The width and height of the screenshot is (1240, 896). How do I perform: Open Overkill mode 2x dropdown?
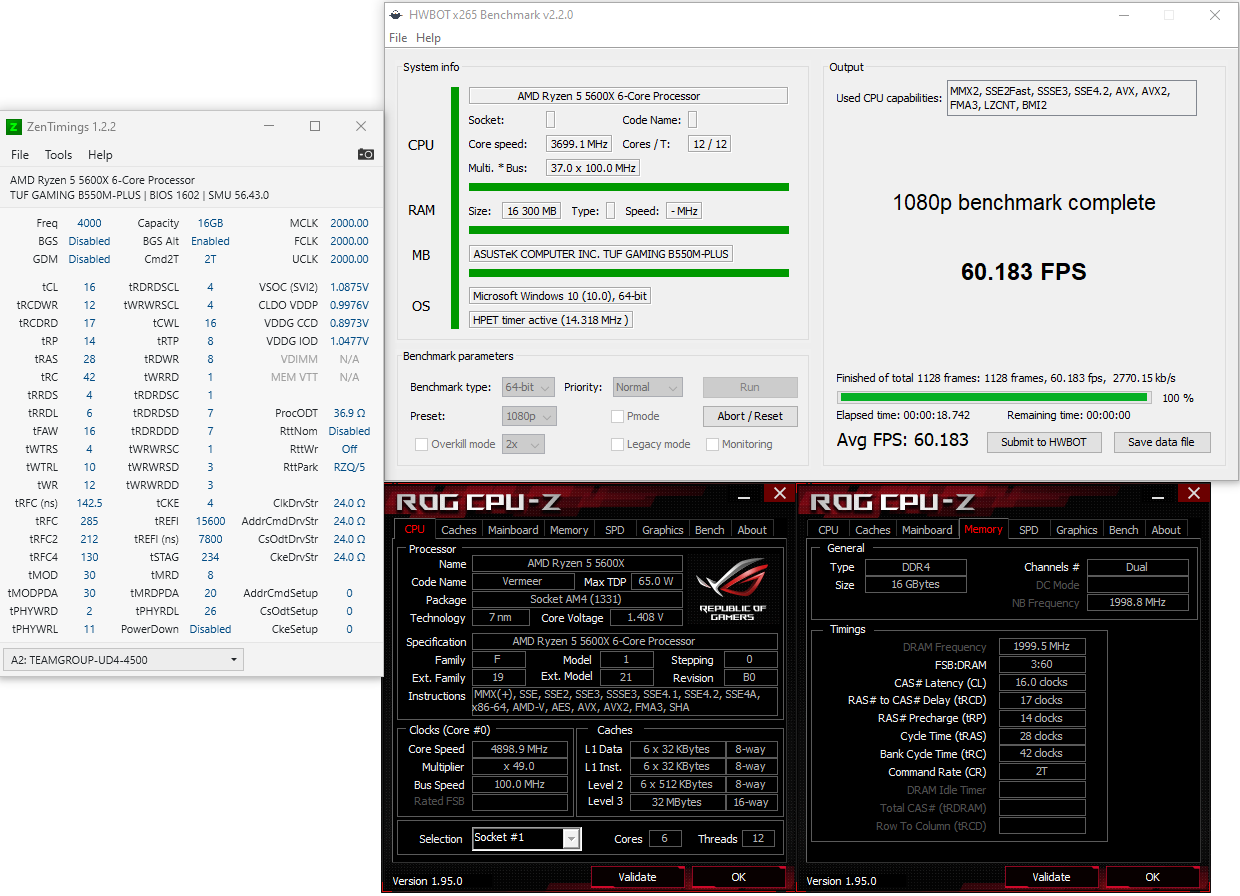coord(523,444)
